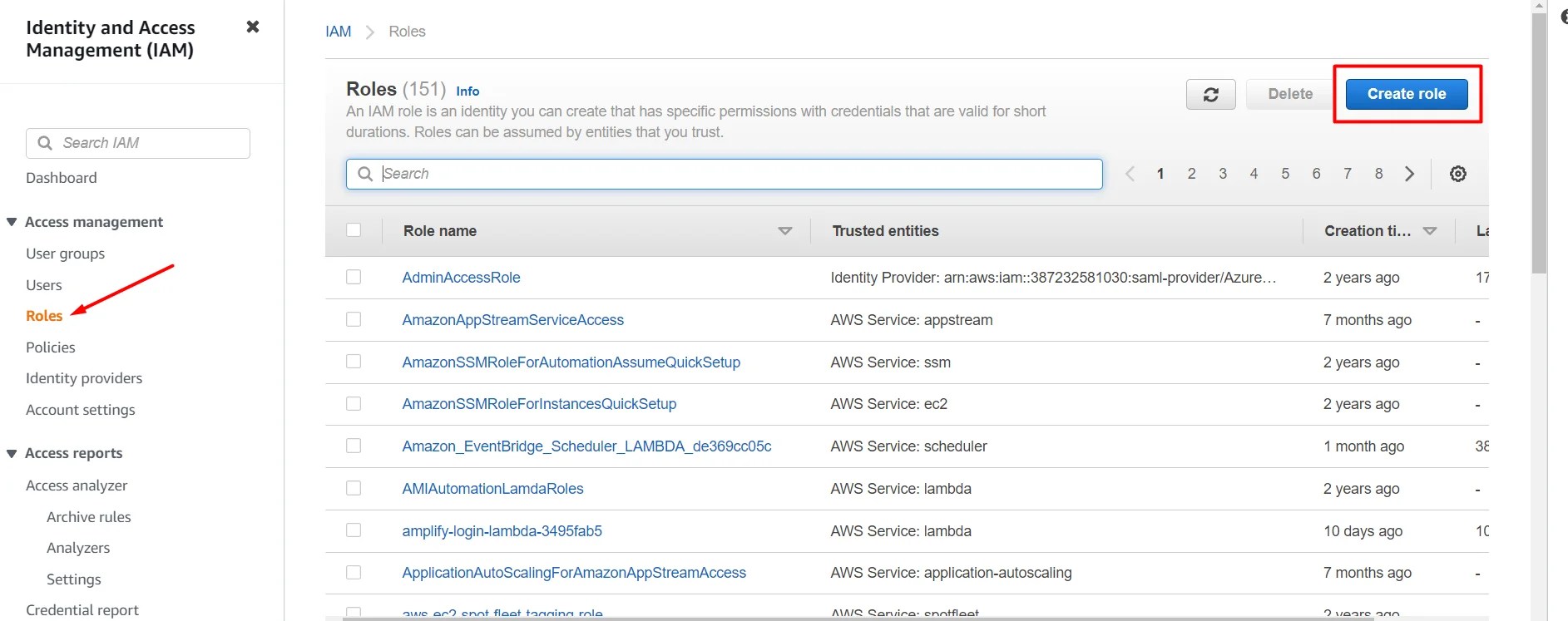The width and height of the screenshot is (1568, 621).
Task: Open AmazonSSMRoleForAutomationAssumeQuickSetup role
Action: click(571, 362)
